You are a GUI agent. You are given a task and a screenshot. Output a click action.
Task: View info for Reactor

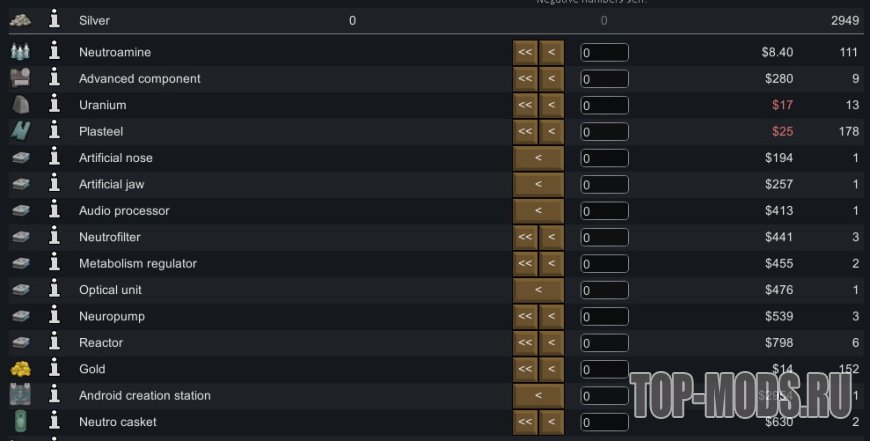55,343
